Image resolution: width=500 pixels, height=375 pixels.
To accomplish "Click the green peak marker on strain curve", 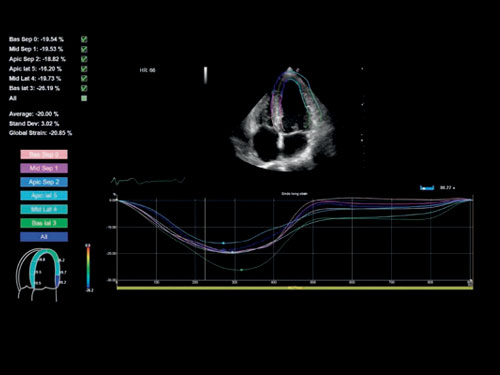I will point(242,270).
